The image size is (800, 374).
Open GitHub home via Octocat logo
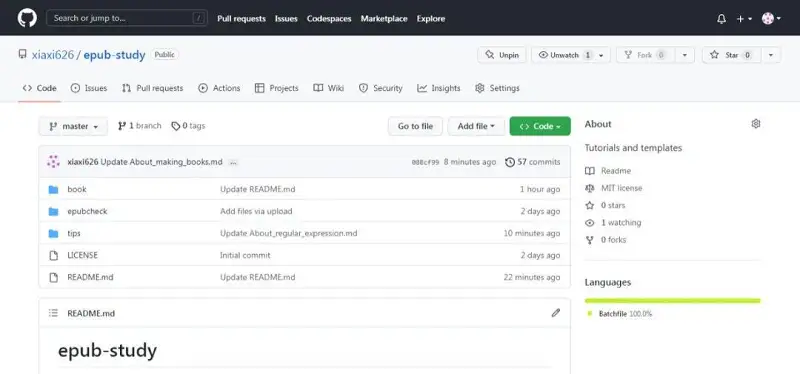(27, 18)
